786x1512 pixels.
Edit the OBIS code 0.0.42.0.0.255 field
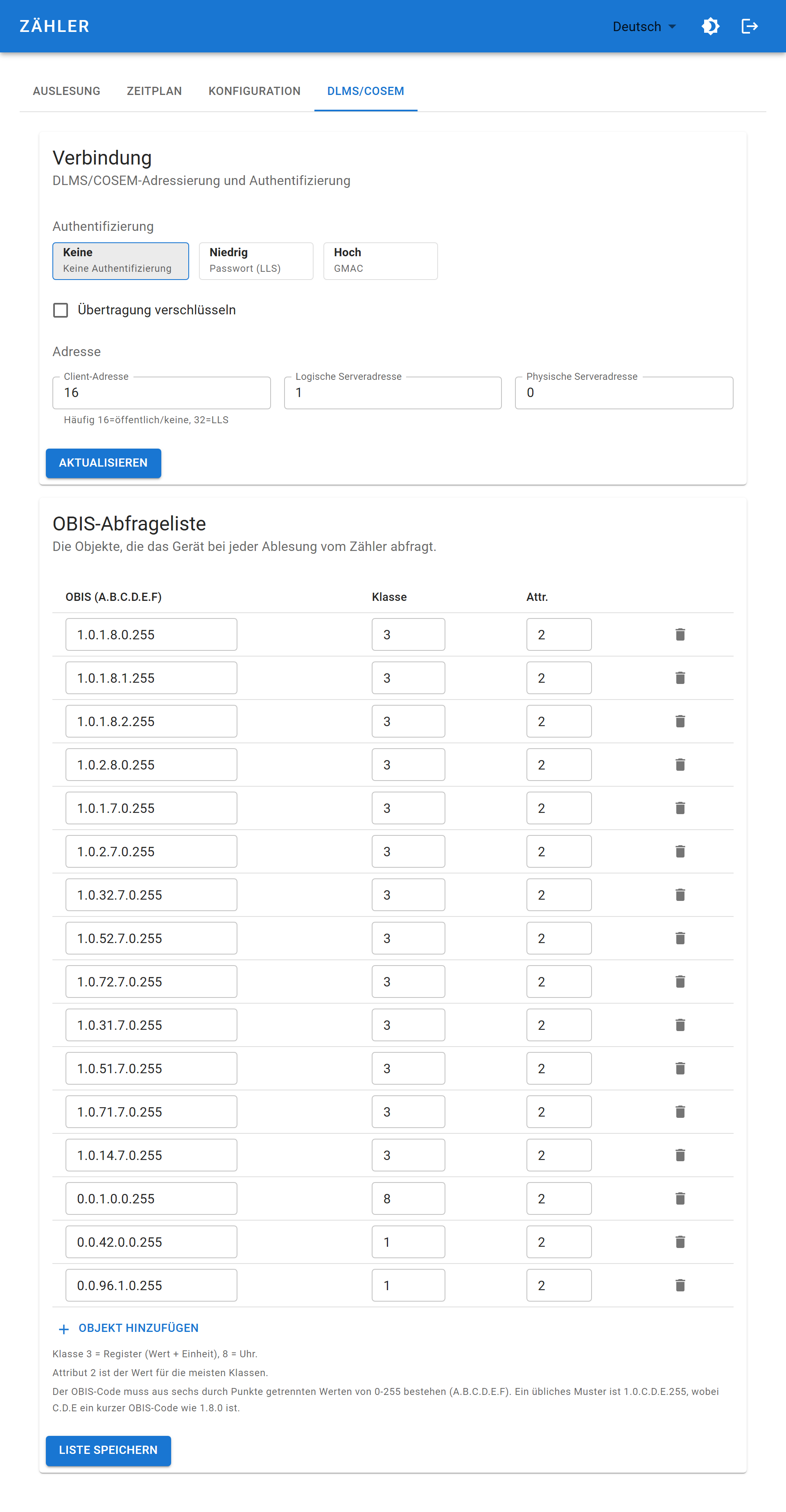pos(151,1243)
